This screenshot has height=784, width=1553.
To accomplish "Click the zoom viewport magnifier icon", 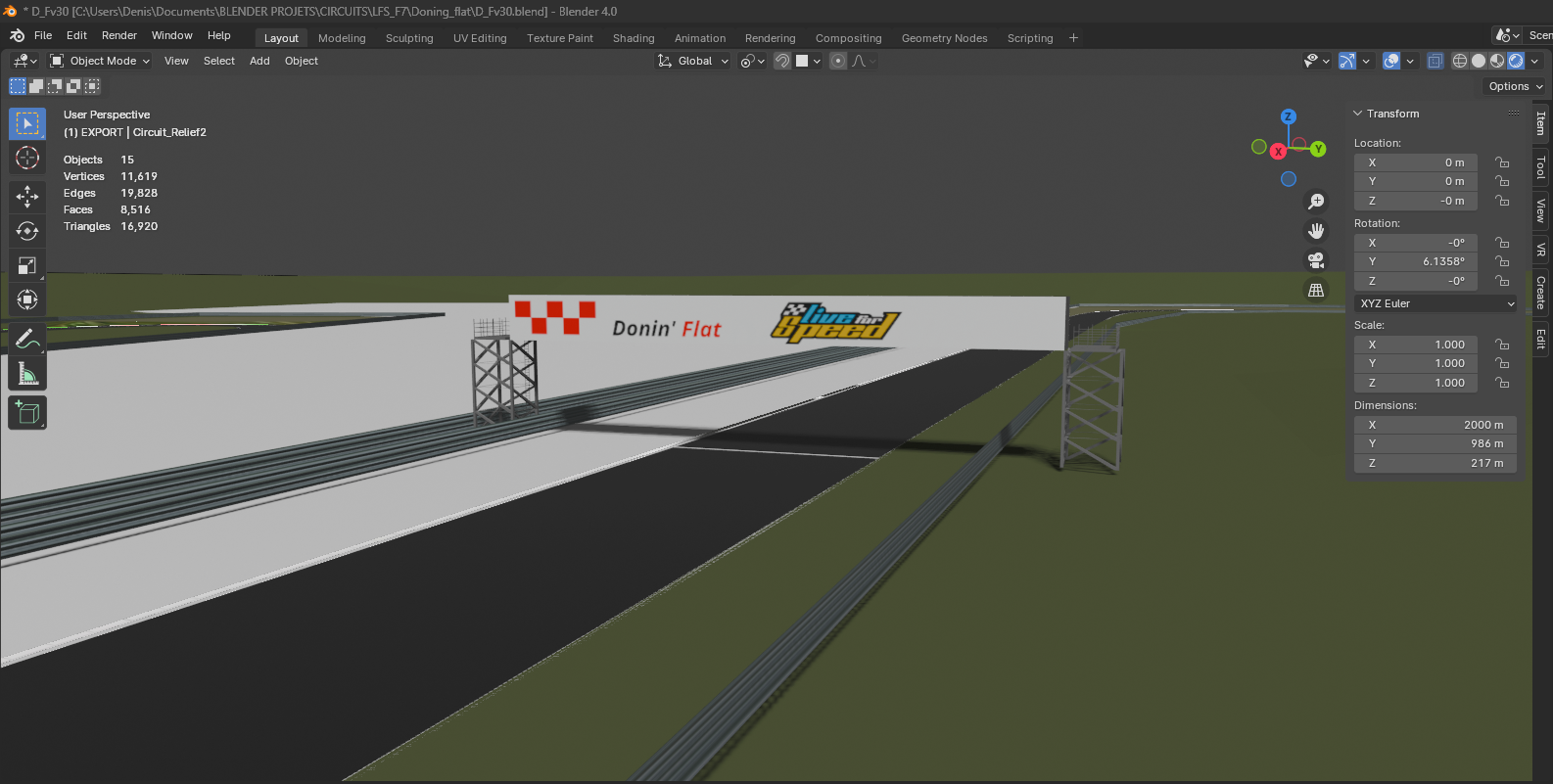I will click(1316, 201).
